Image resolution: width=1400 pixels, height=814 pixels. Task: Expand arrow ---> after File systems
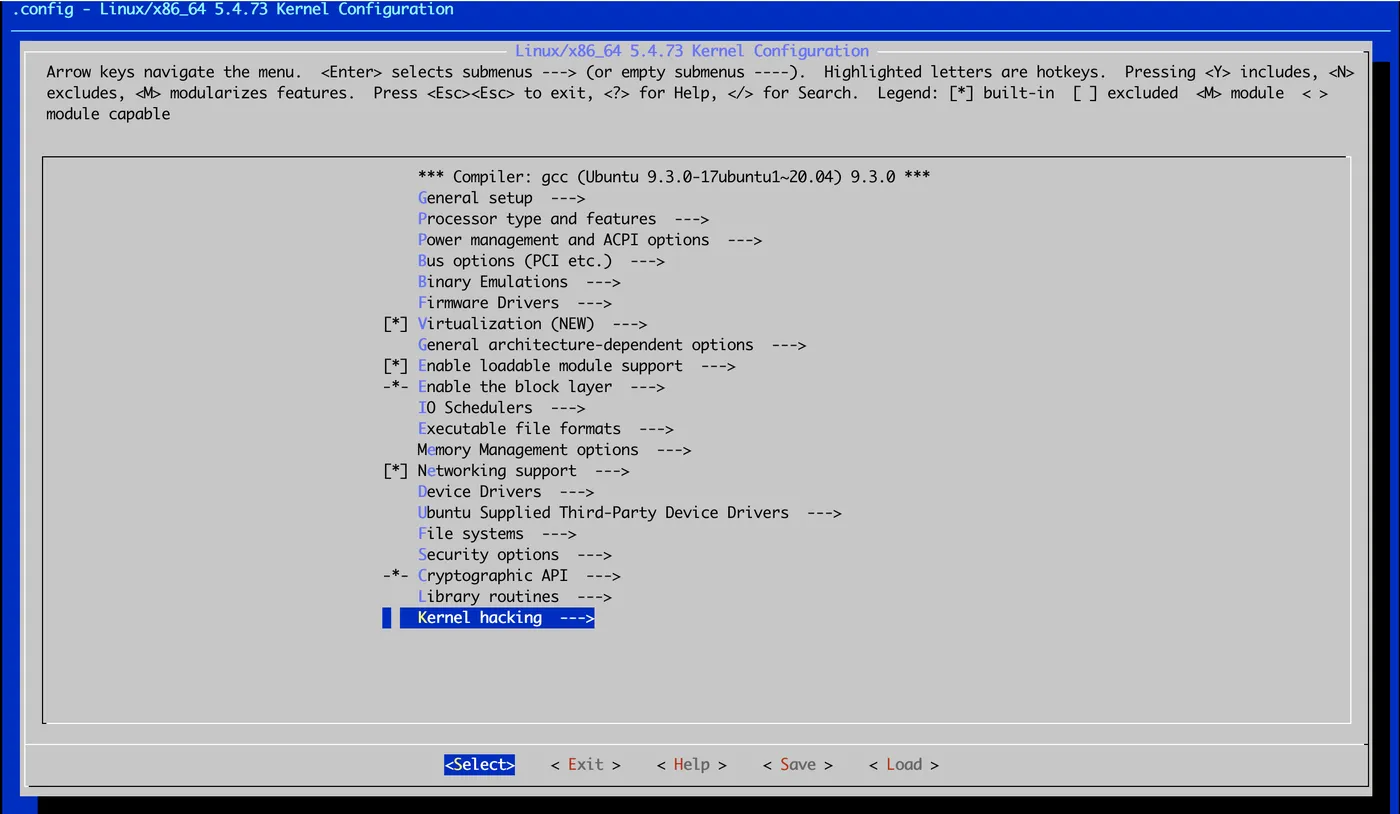559,534
